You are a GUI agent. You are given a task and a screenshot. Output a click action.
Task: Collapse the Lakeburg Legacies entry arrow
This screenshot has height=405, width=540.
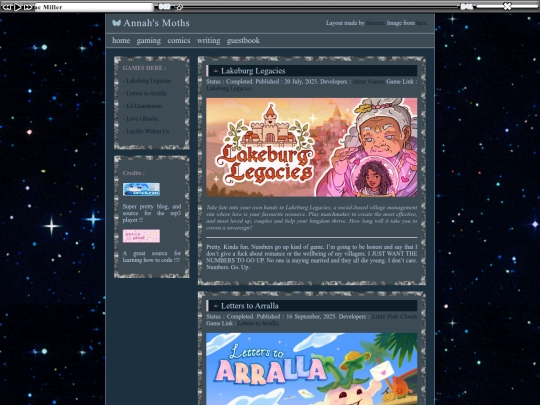(x=216, y=71)
